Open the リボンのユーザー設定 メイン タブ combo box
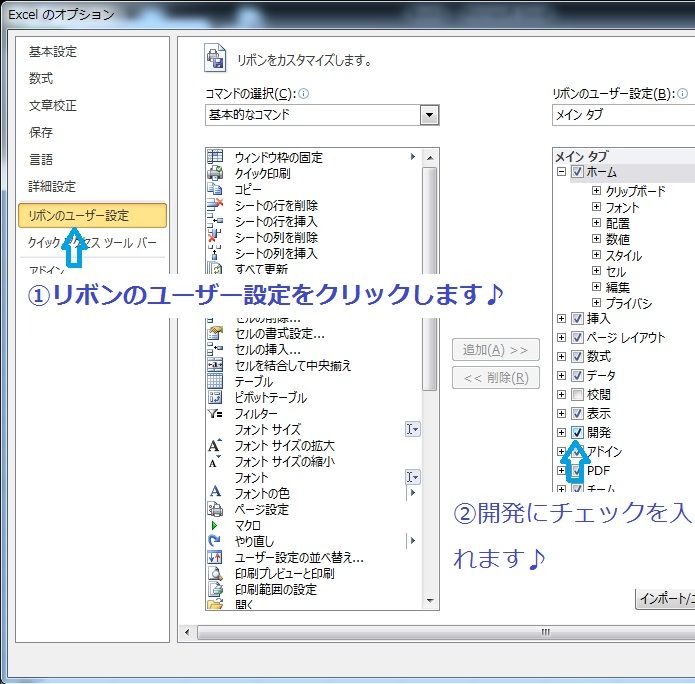The width and height of the screenshot is (695, 684). point(623,115)
